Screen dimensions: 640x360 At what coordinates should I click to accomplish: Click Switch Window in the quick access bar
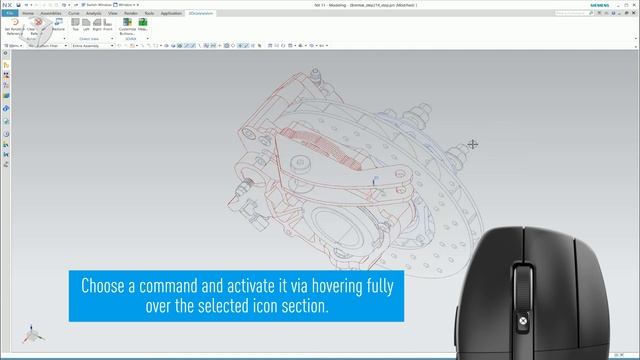96,5
